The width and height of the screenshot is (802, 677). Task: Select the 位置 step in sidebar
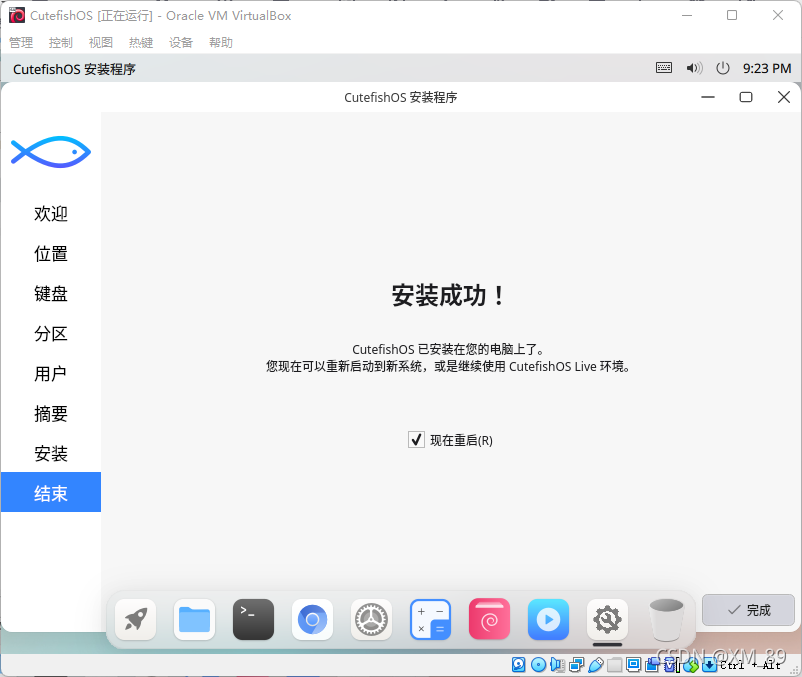pos(51,254)
